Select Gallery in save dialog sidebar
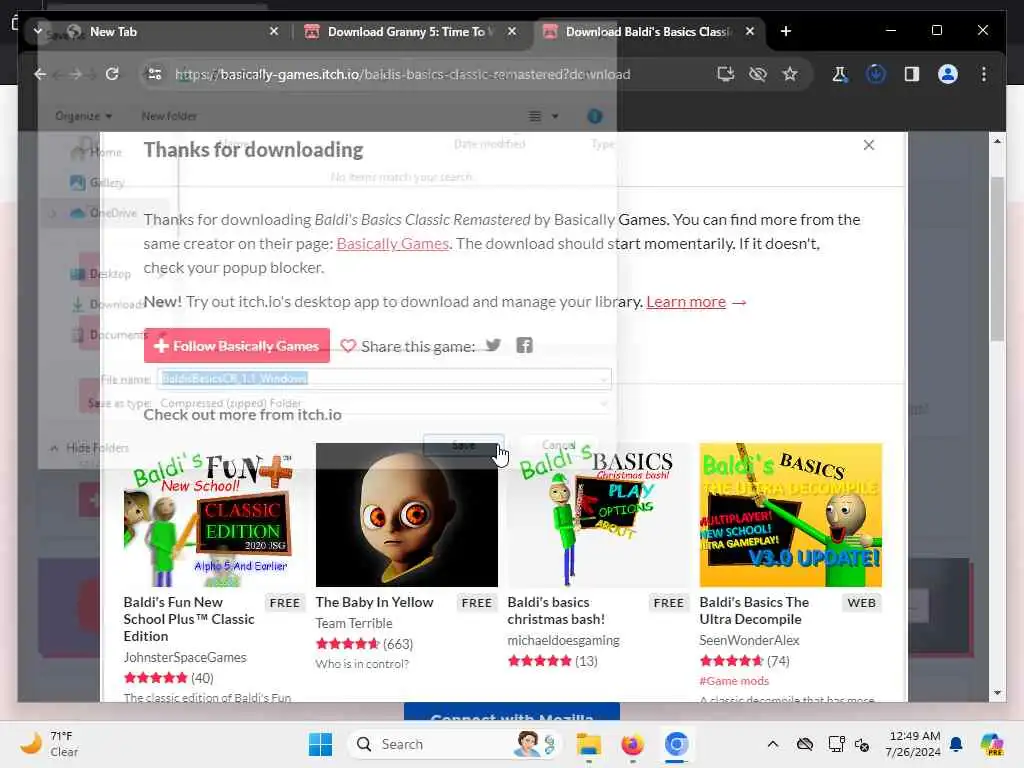 pos(97,183)
